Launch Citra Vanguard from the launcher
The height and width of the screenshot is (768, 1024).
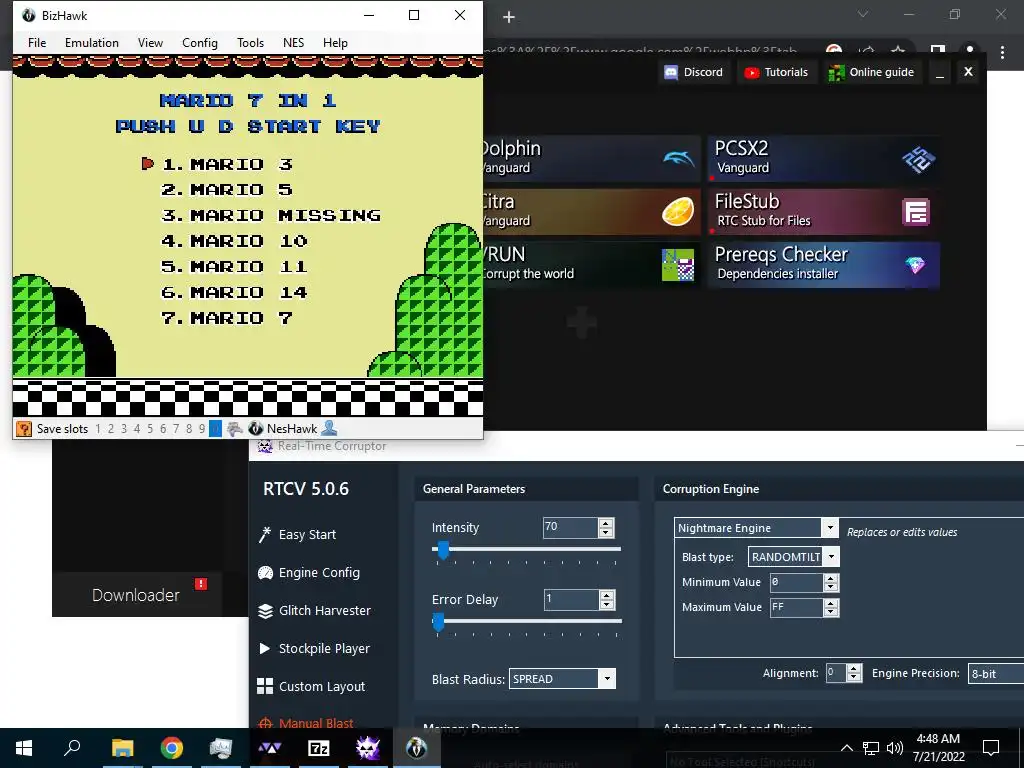coord(591,212)
